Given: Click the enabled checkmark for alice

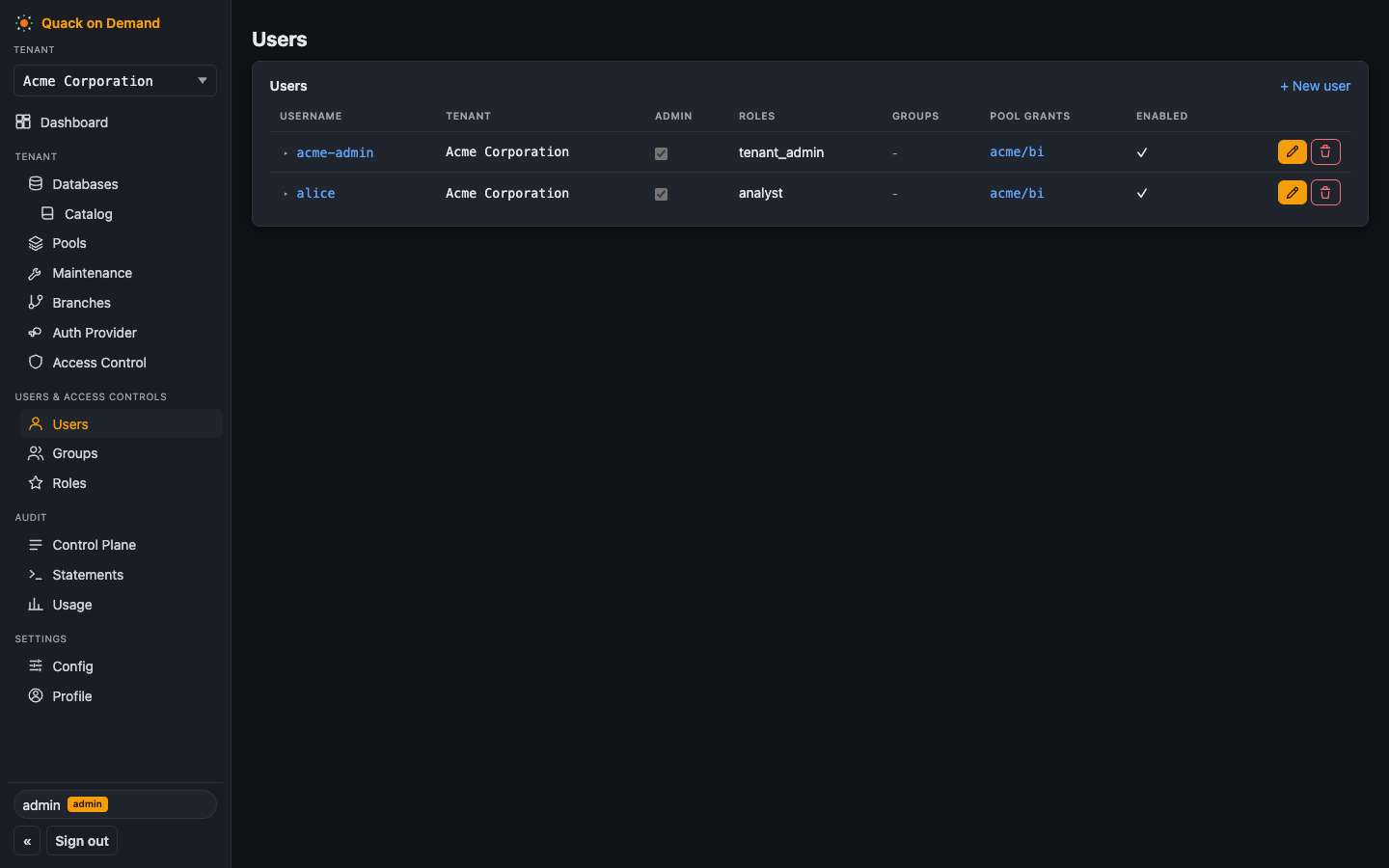Looking at the screenshot, I should pyautogui.click(x=1142, y=193).
